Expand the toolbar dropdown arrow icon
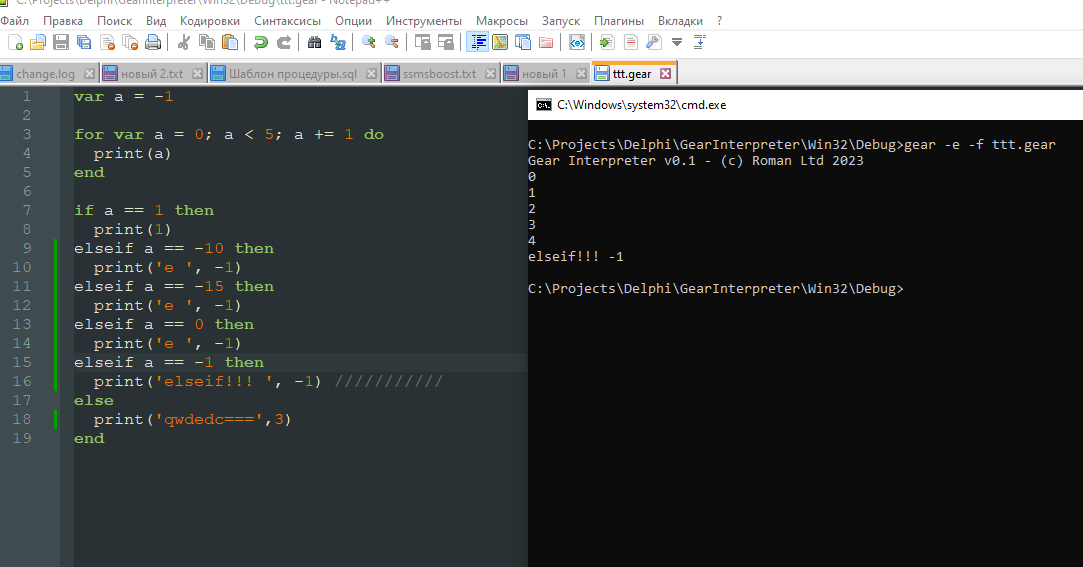 [677, 42]
